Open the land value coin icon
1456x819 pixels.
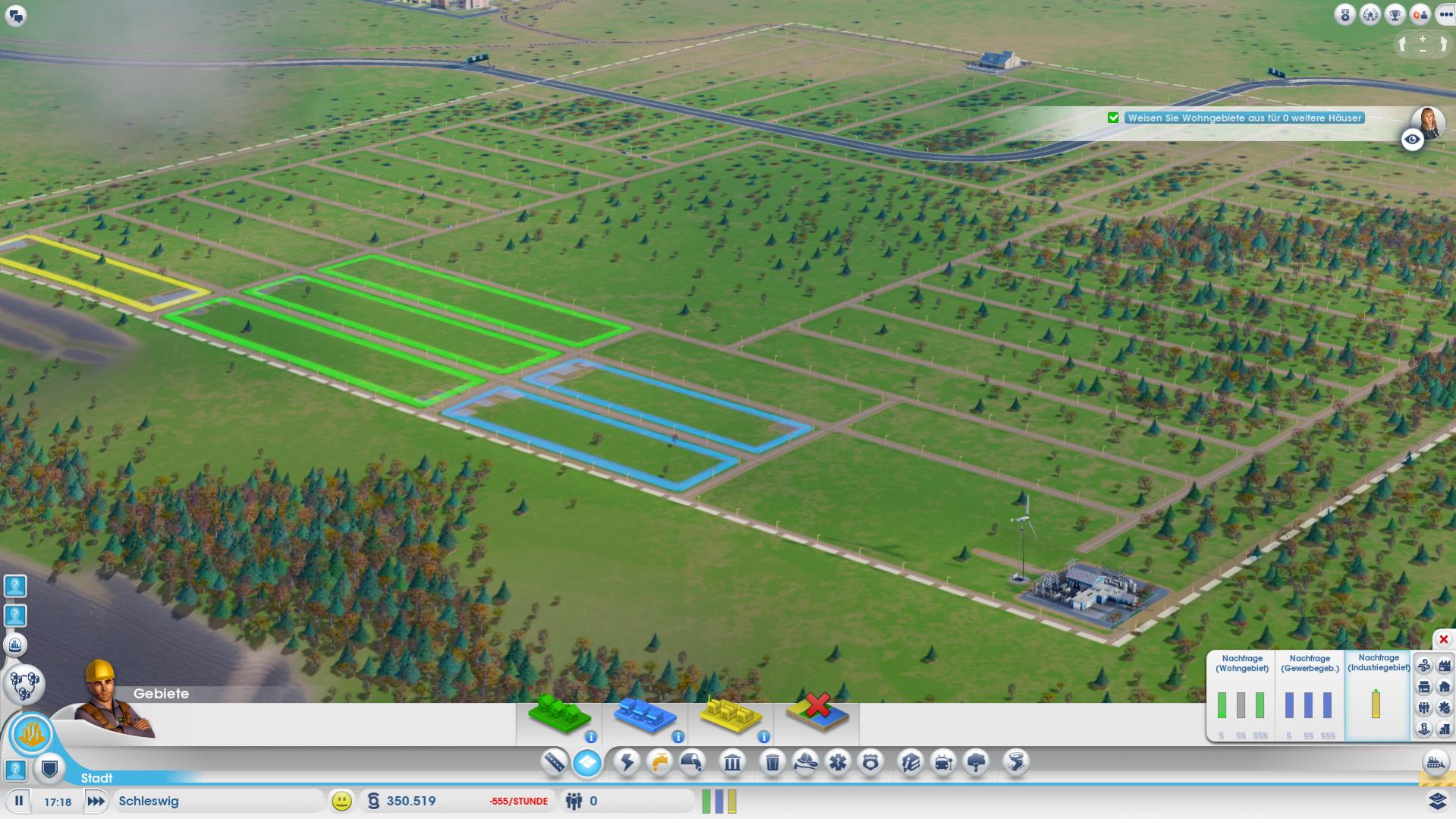pyautogui.click(x=1424, y=729)
